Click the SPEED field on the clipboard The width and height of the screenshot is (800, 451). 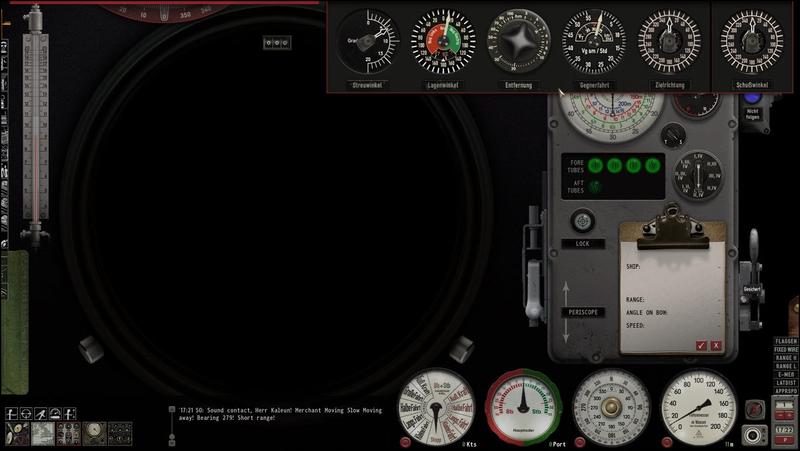[672, 325]
